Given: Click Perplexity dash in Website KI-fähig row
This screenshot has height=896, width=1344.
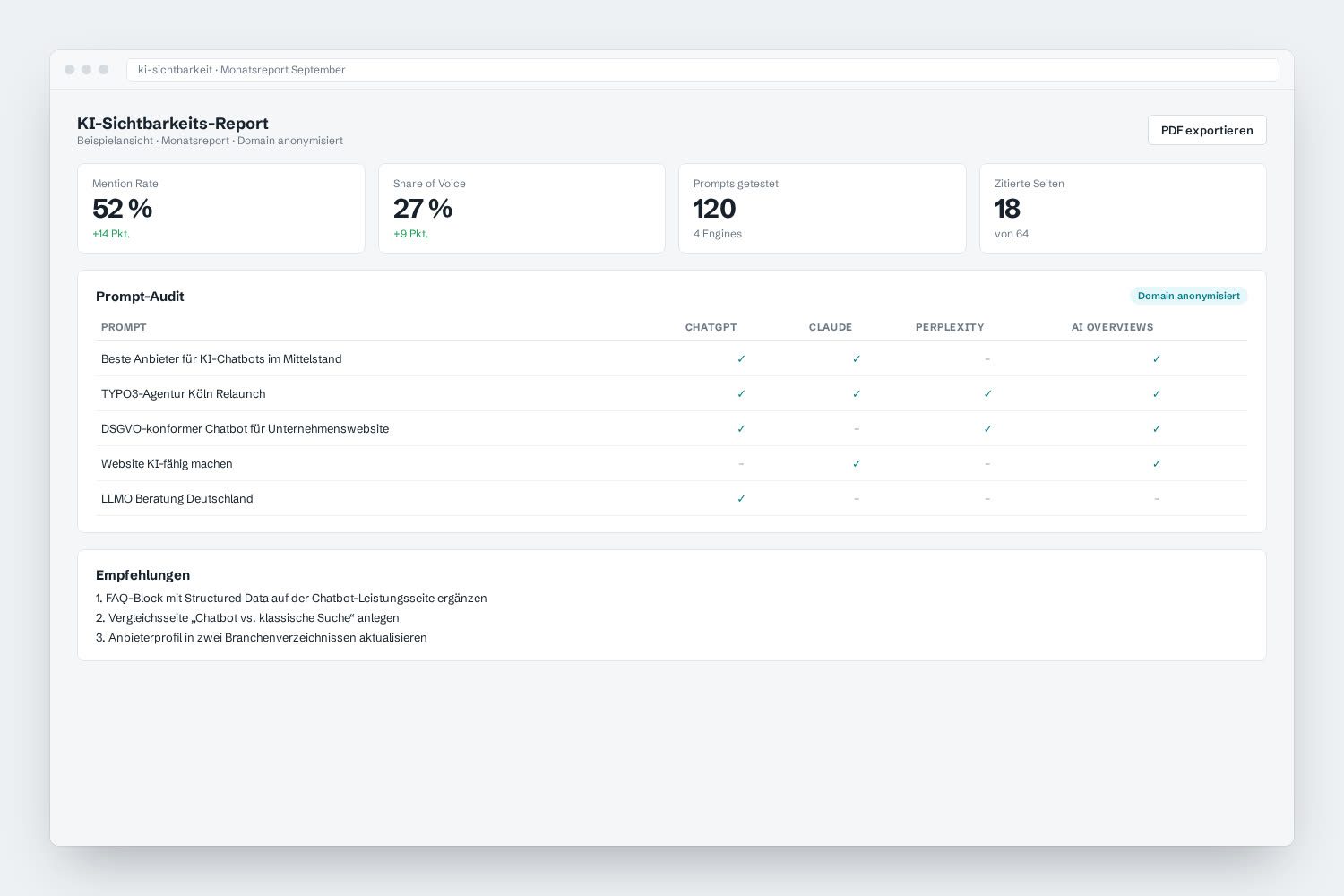Looking at the screenshot, I should (x=987, y=463).
